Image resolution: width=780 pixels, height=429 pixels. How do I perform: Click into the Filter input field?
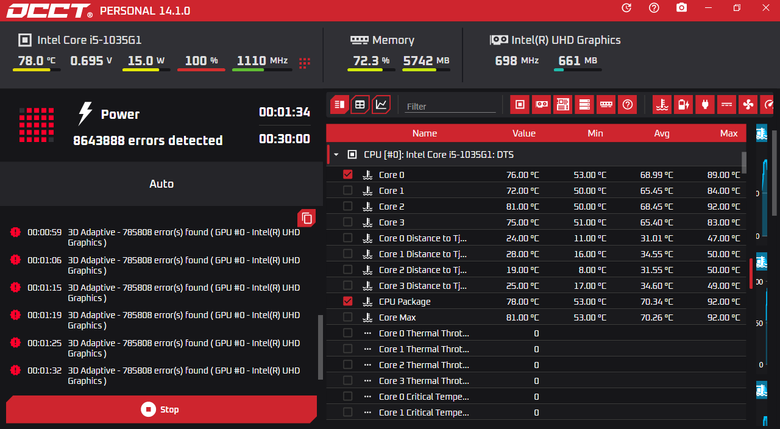[x=450, y=107]
